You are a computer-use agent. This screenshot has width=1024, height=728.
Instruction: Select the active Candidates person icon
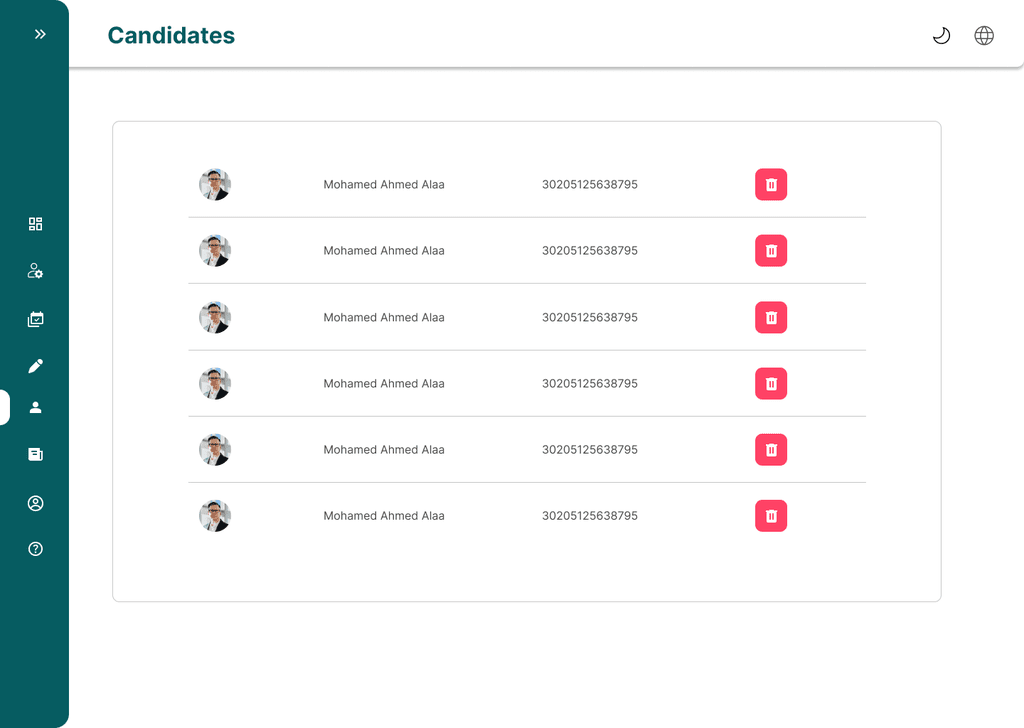tap(36, 407)
